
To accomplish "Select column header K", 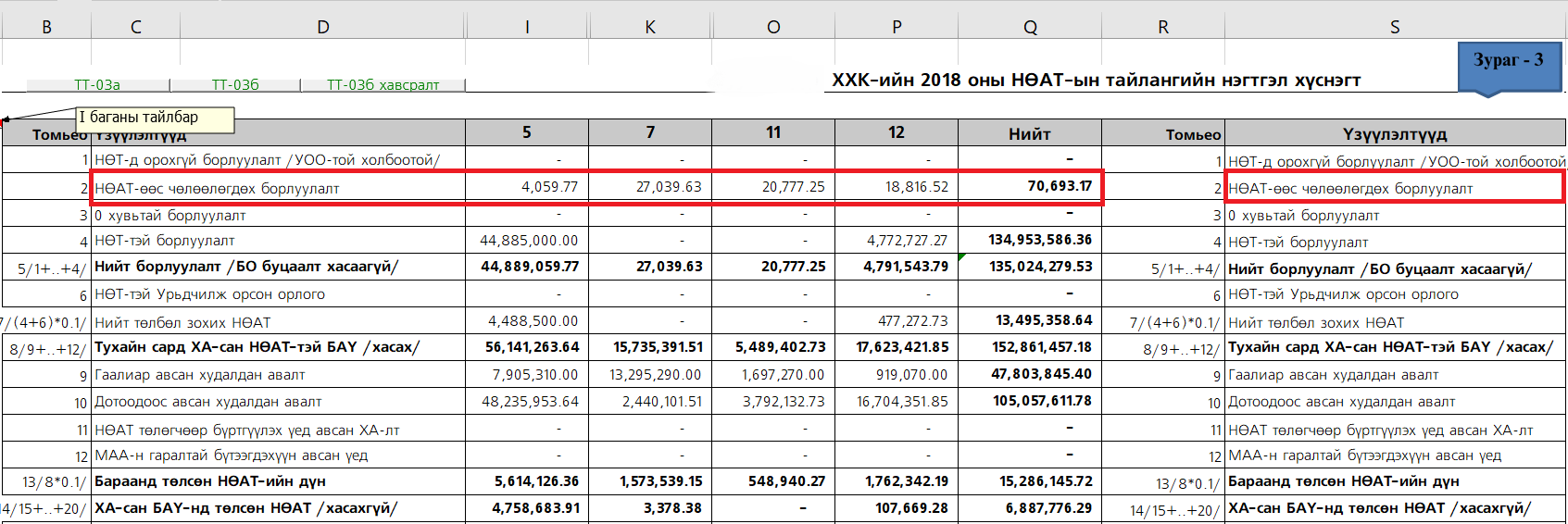I will (x=650, y=27).
